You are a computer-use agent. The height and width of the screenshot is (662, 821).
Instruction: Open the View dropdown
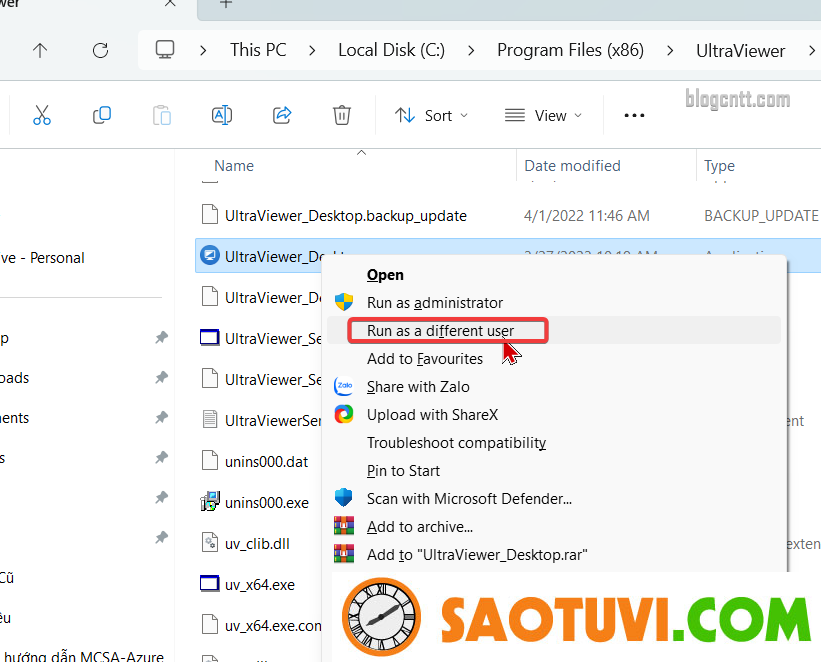coord(543,115)
